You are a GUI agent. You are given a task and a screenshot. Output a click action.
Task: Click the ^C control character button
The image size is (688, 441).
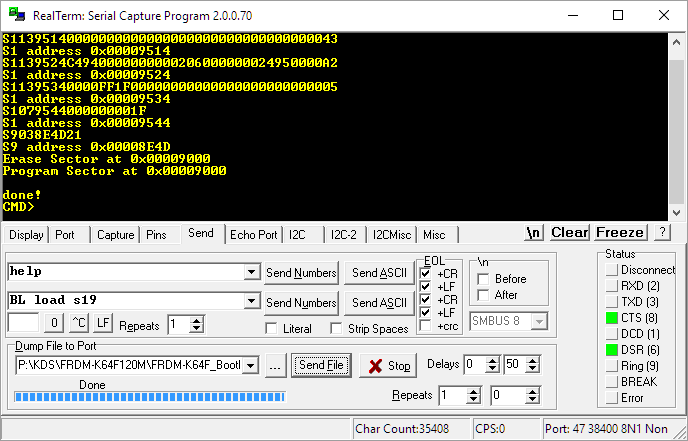pos(79,324)
